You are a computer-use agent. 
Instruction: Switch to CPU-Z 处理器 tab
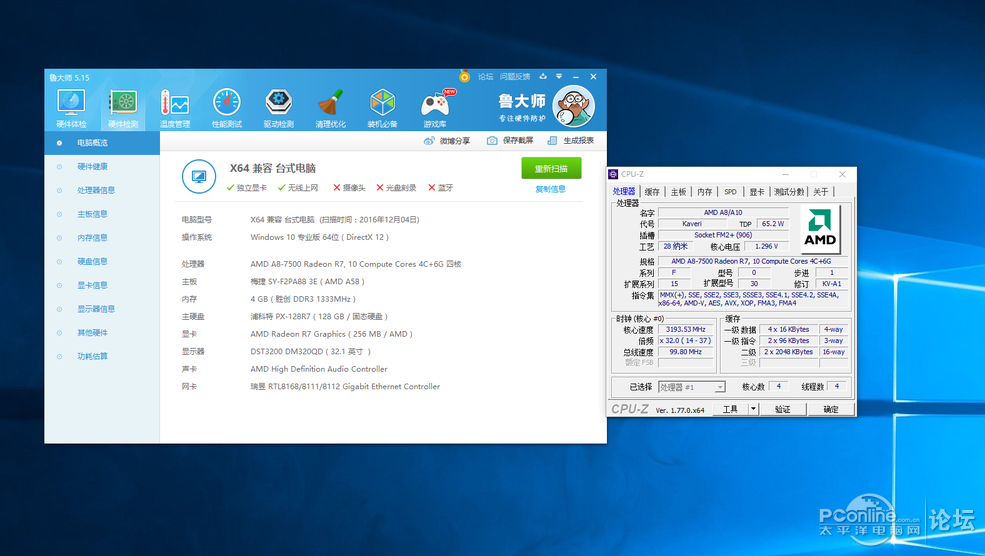(624, 192)
